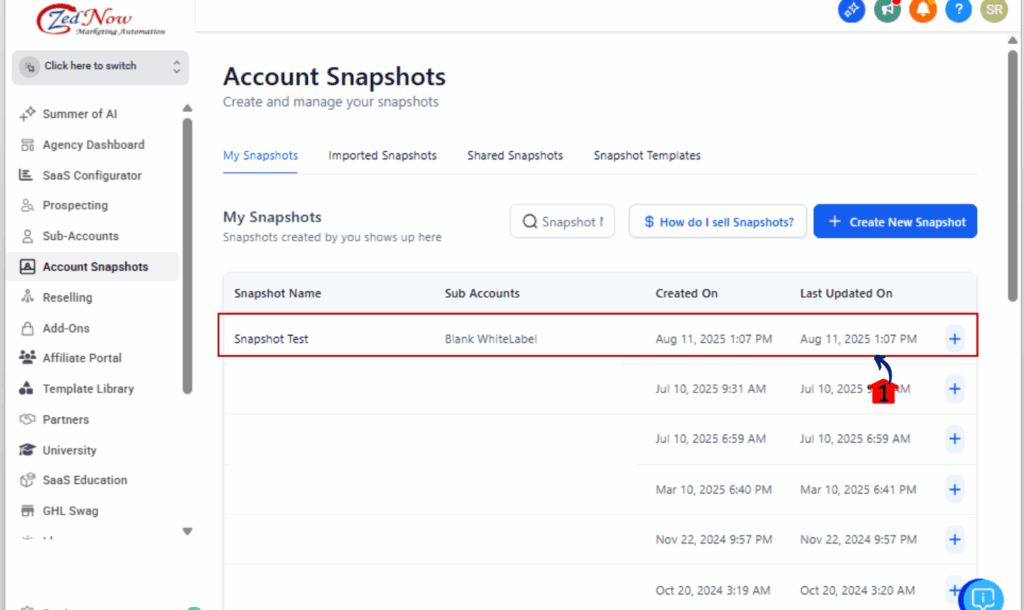Click How do I sell Snapshots button

718,221
